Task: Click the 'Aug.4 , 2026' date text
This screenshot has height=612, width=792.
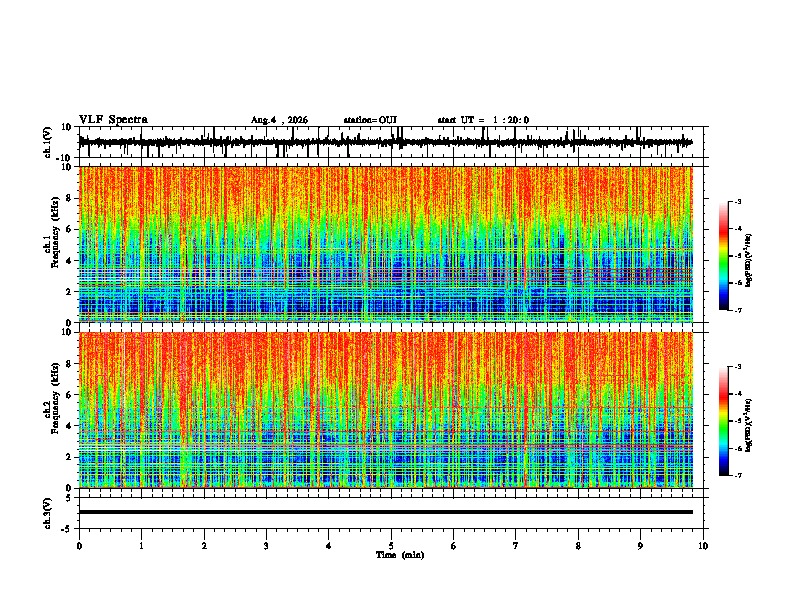Action: point(279,120)
